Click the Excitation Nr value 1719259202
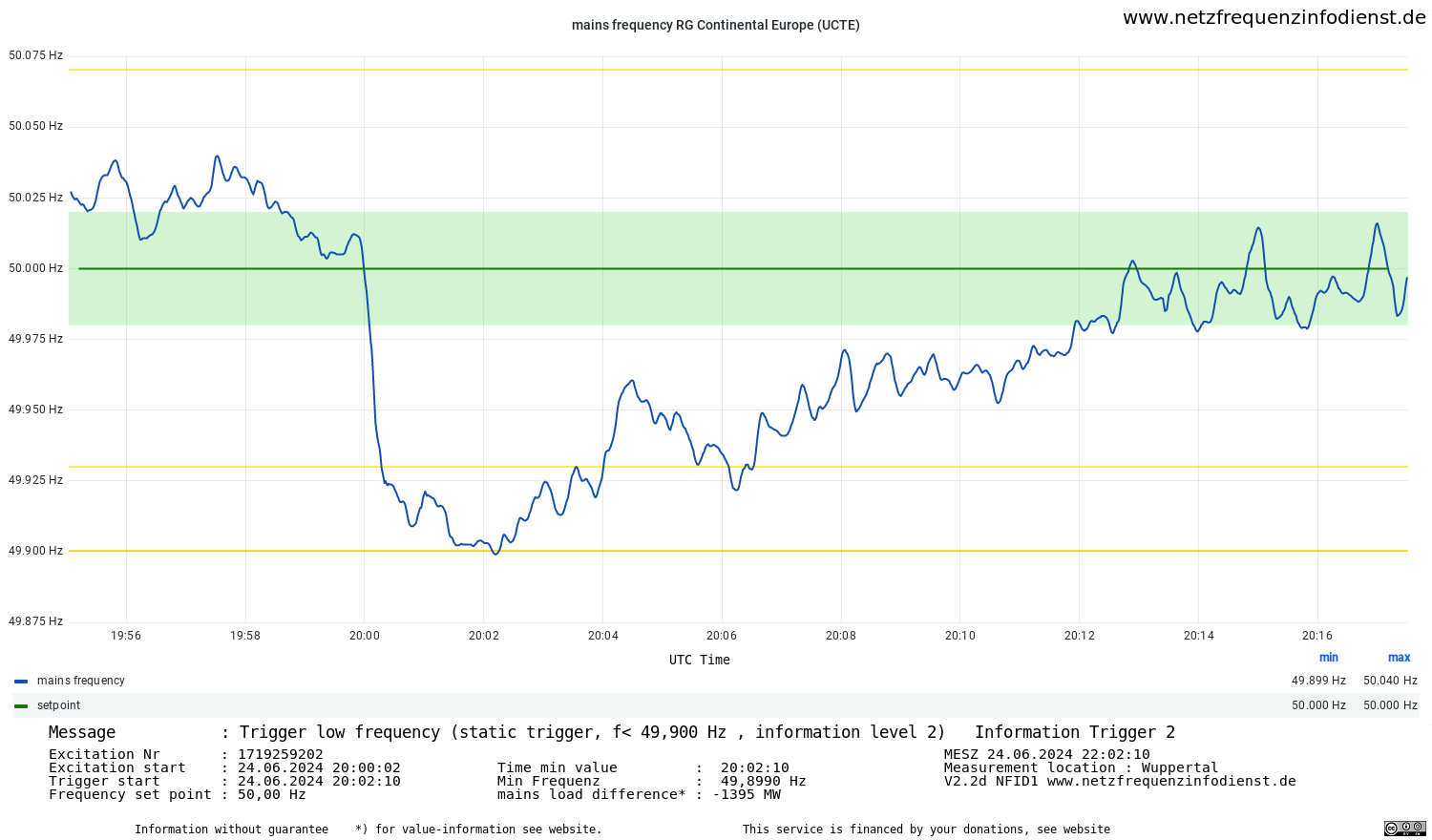The height and width of the screenshot is (840, 1432). click(x=281, y=754)
